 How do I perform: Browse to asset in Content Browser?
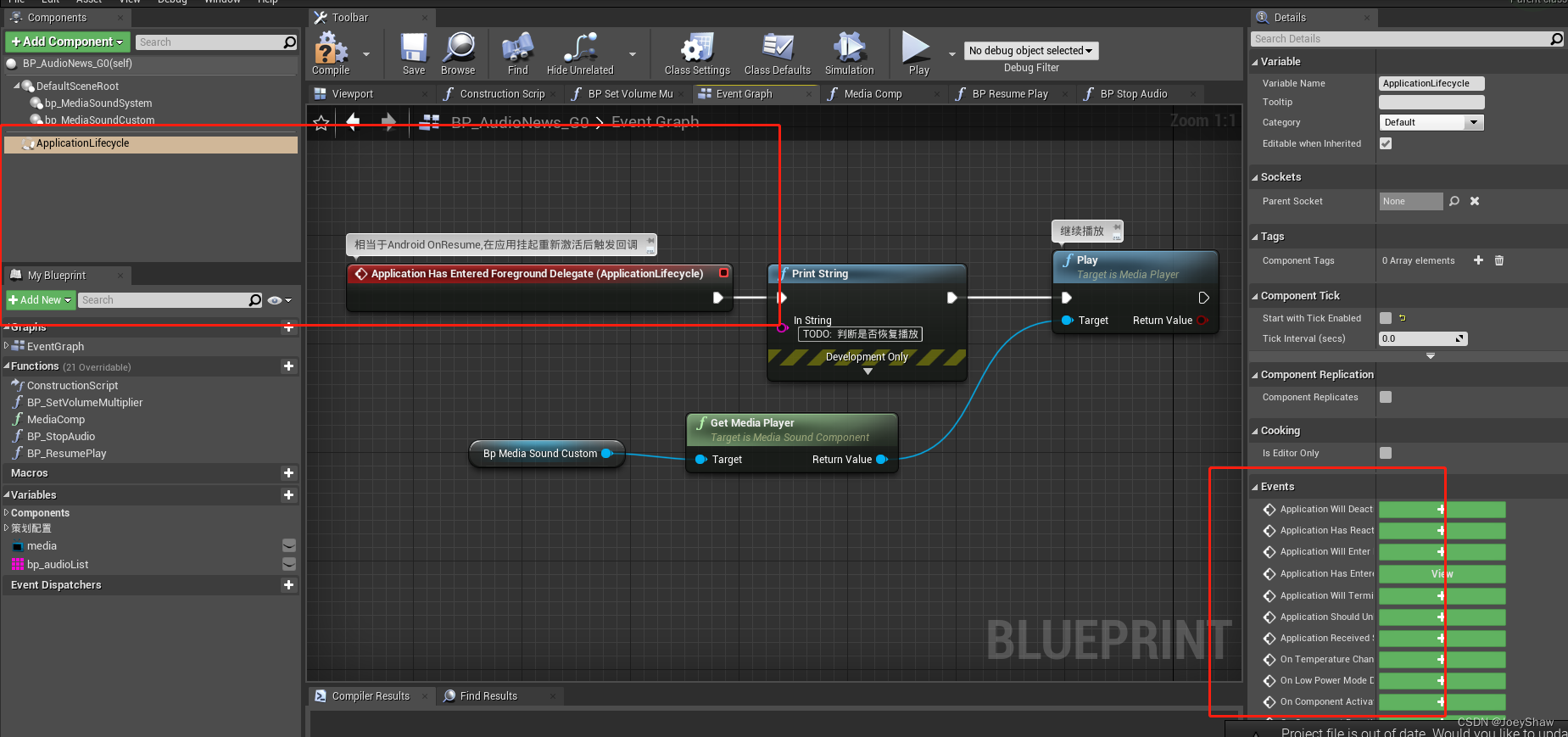458,54
